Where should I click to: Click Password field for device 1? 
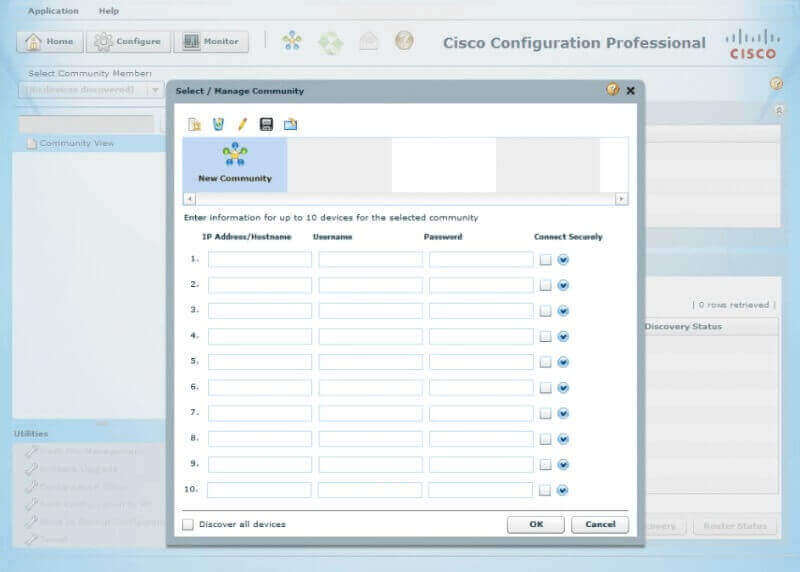(481, 259)
